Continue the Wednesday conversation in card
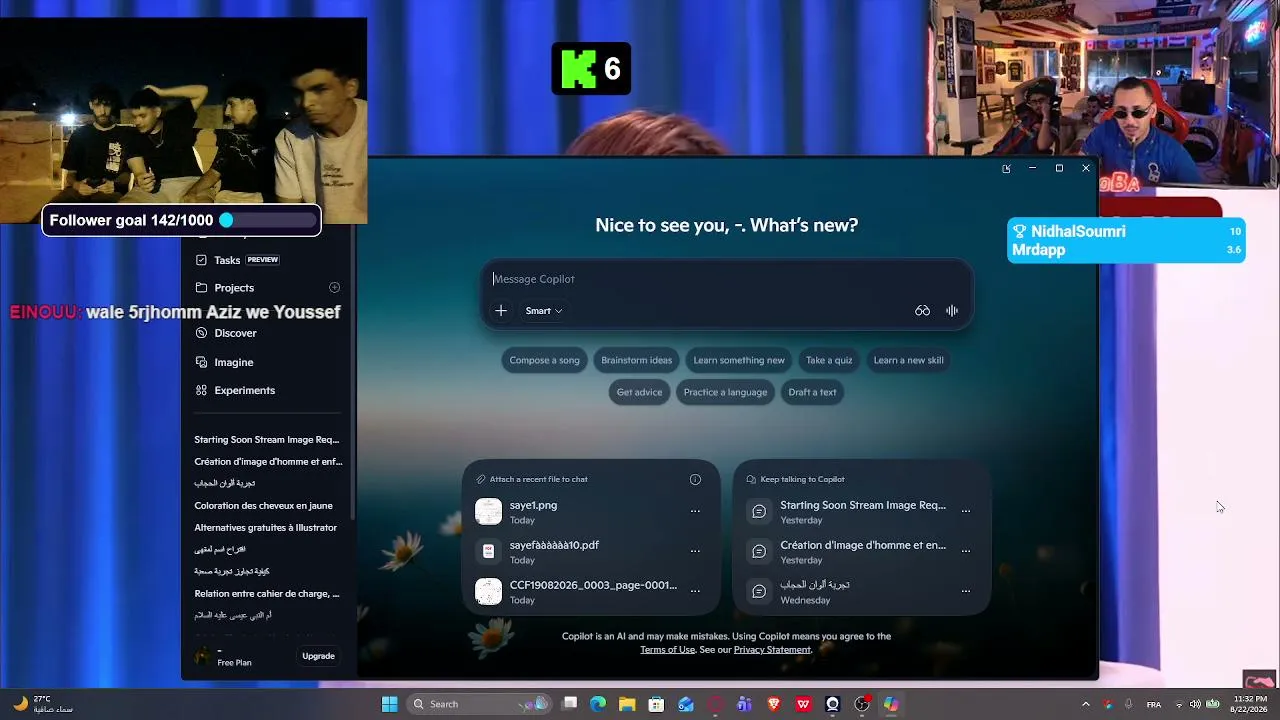 coord(848,592)
